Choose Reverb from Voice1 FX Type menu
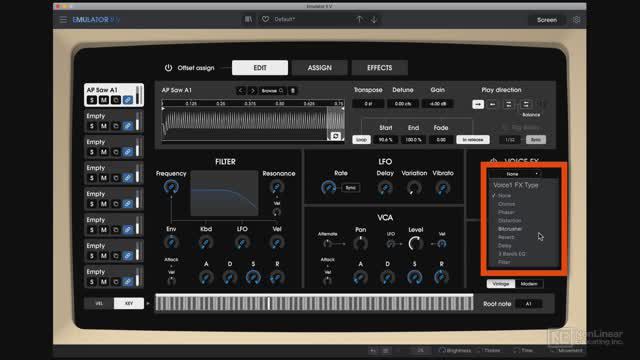640x360 pixels. [506, 237]
